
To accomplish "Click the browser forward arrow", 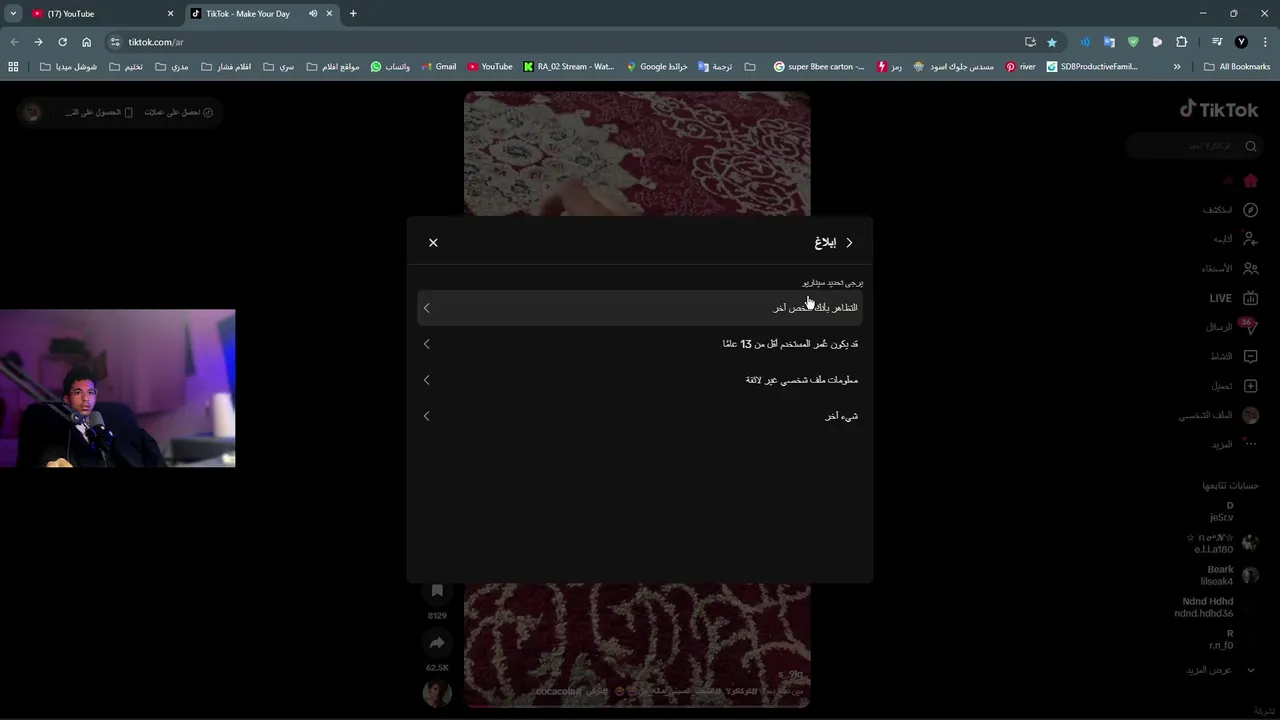I will (38, 42).
